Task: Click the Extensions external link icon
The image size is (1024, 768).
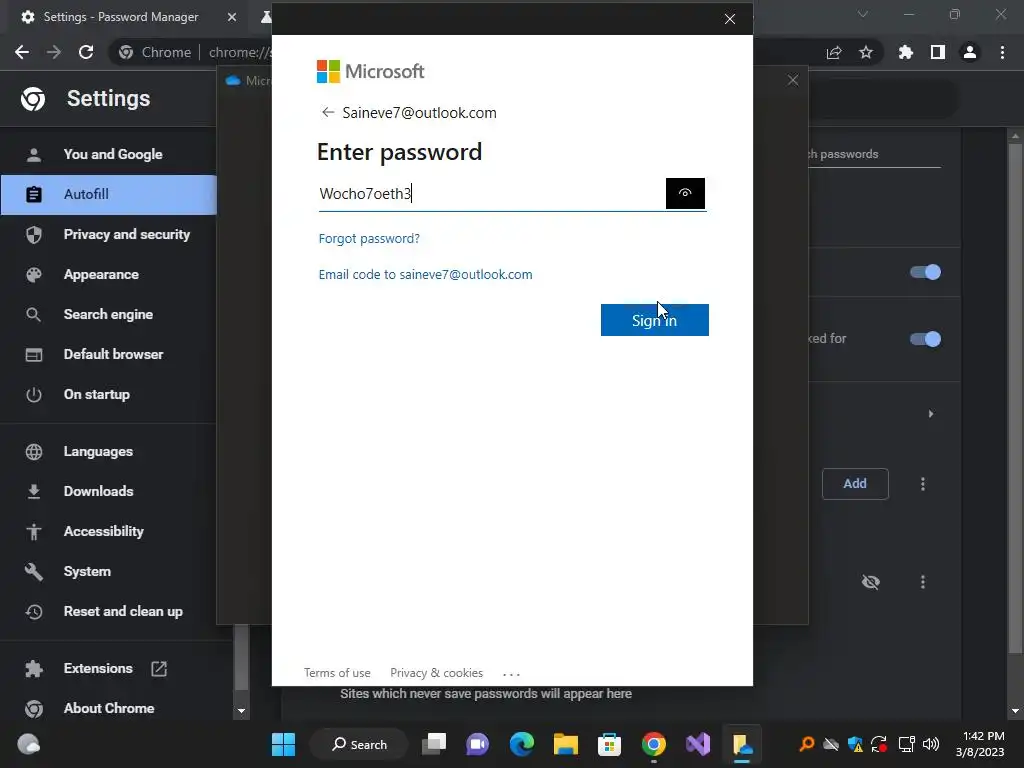Action: 159,668
